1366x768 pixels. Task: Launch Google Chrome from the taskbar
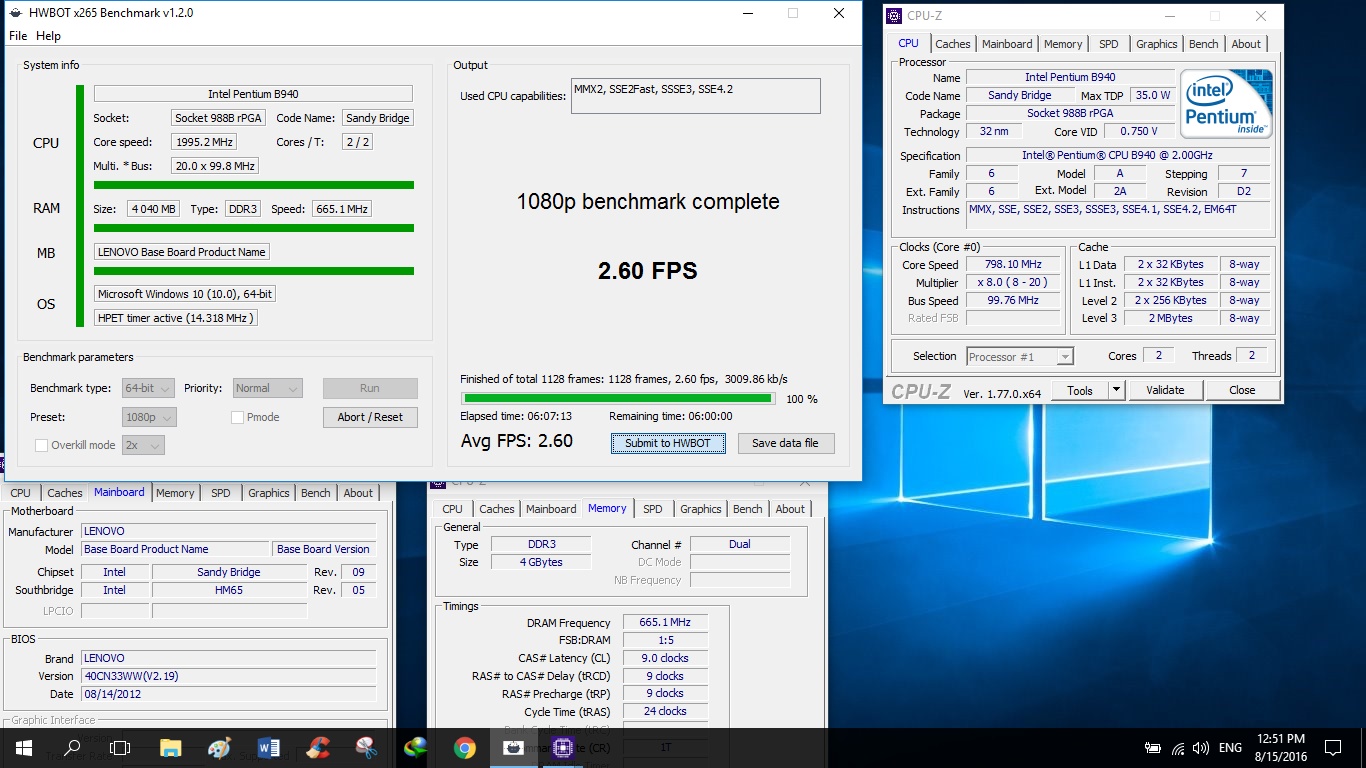[464, 747]
